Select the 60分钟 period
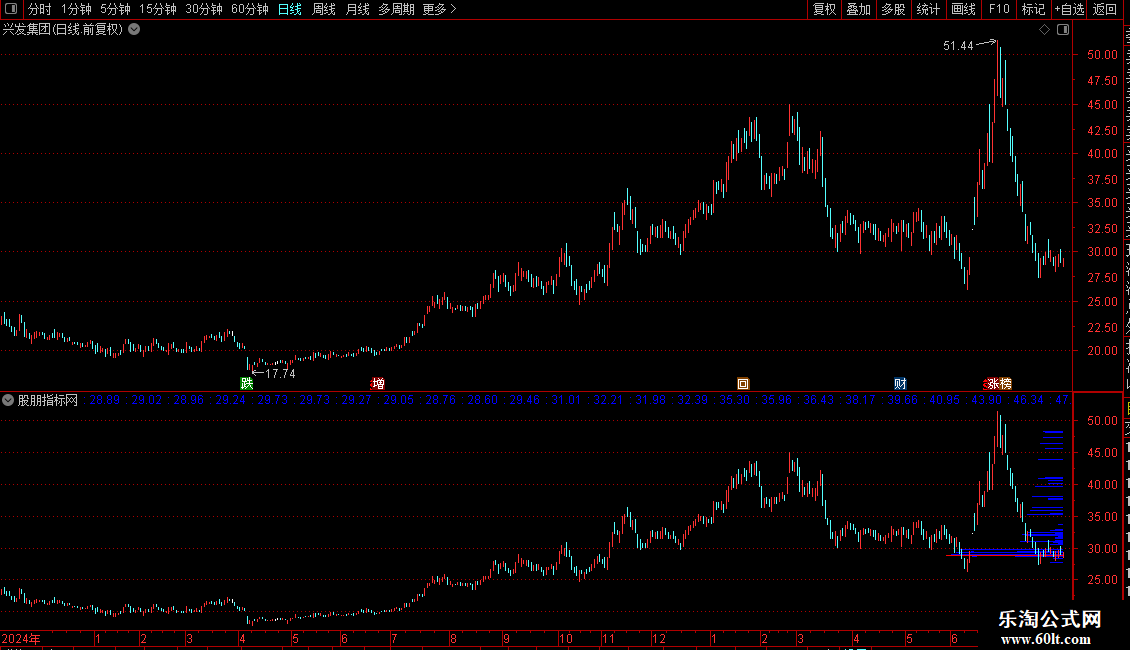The image size is (1130, 650). pyautogui.click(x=249, y=9)
